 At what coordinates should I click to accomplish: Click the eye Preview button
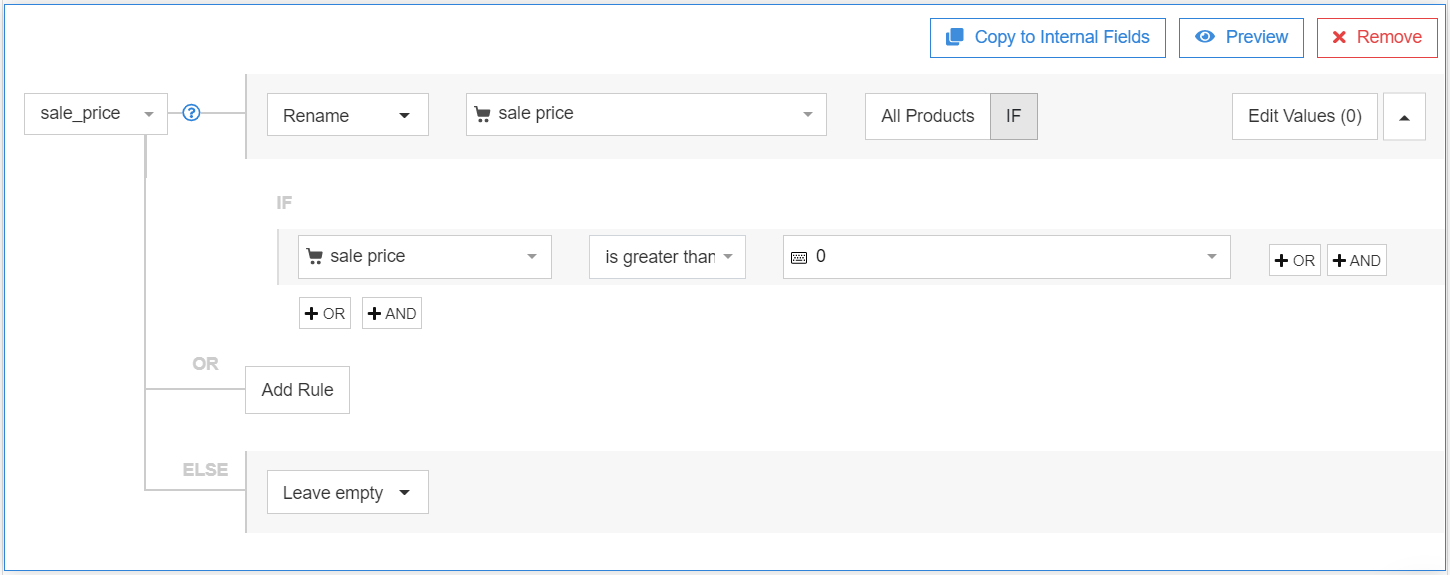click(1241, 38)
